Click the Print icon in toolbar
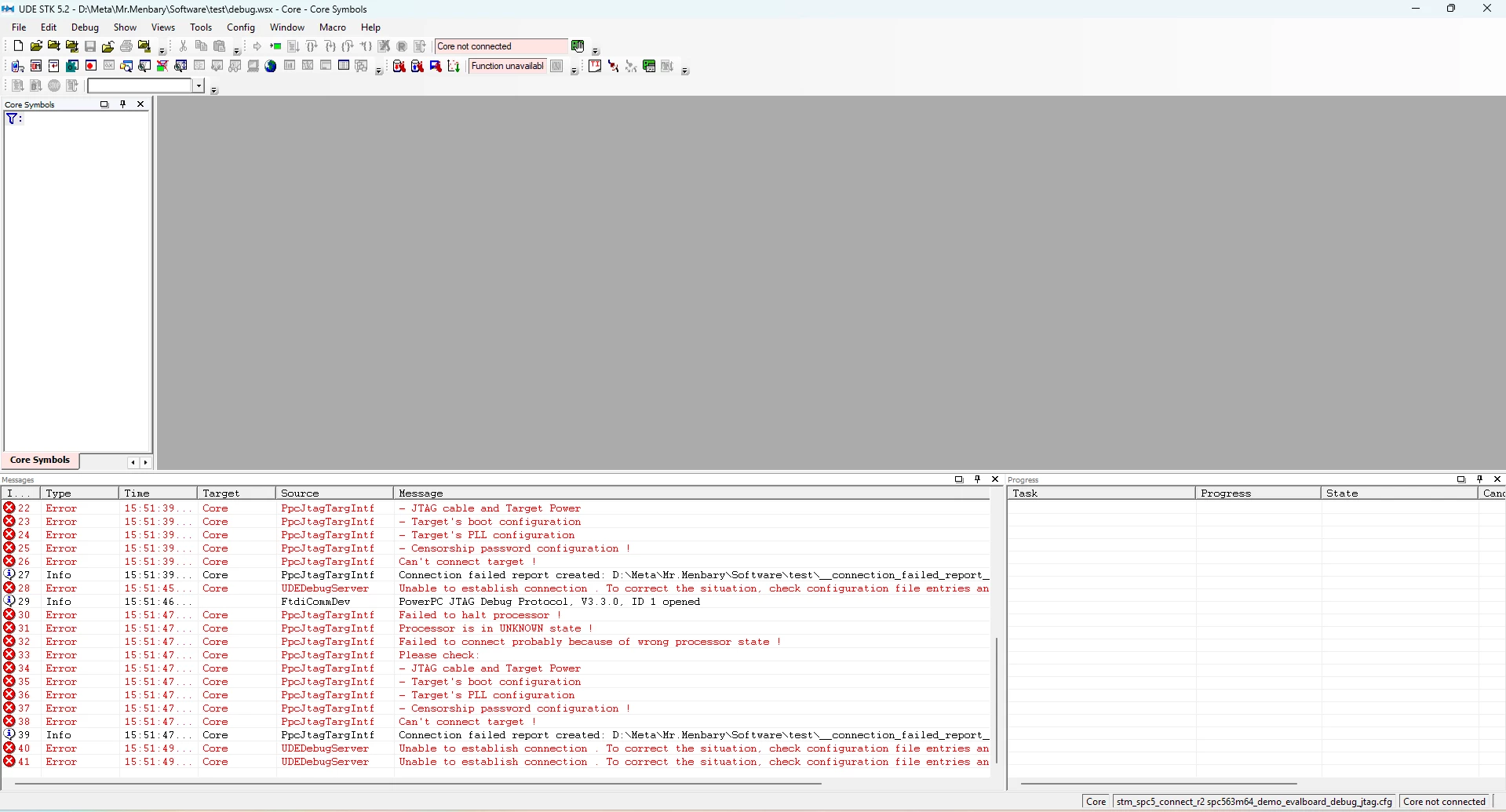 point(126,46)
